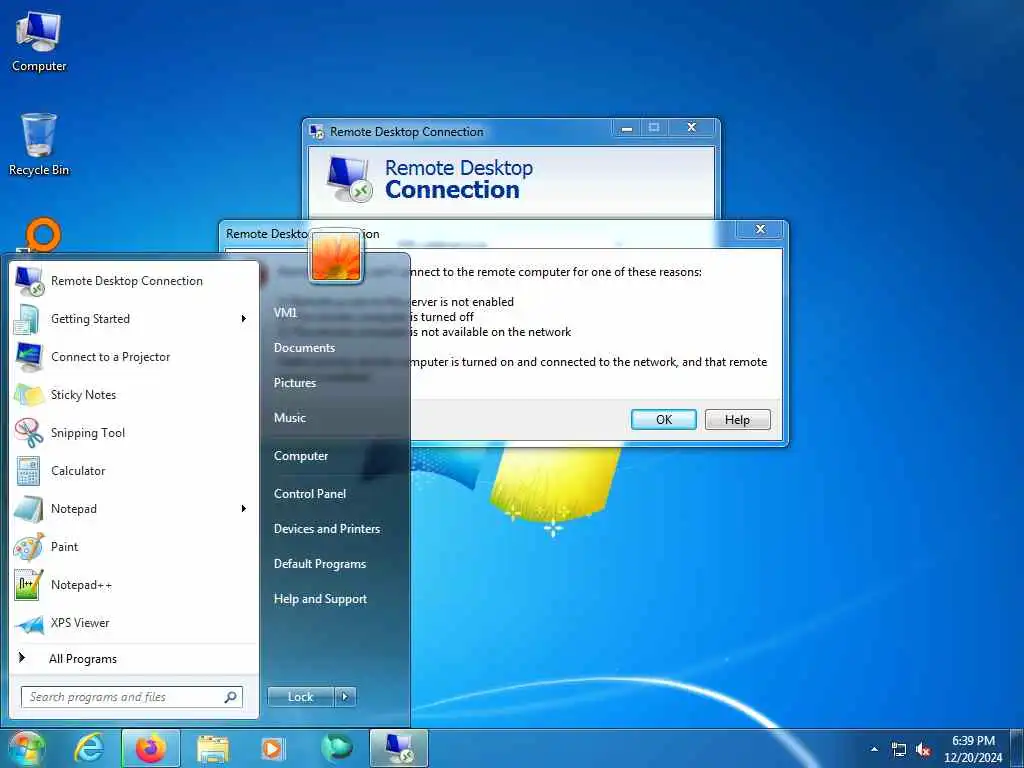Open Default Programs
Viewport: 1024px width, 768px height.
click(x=319, y=564)
